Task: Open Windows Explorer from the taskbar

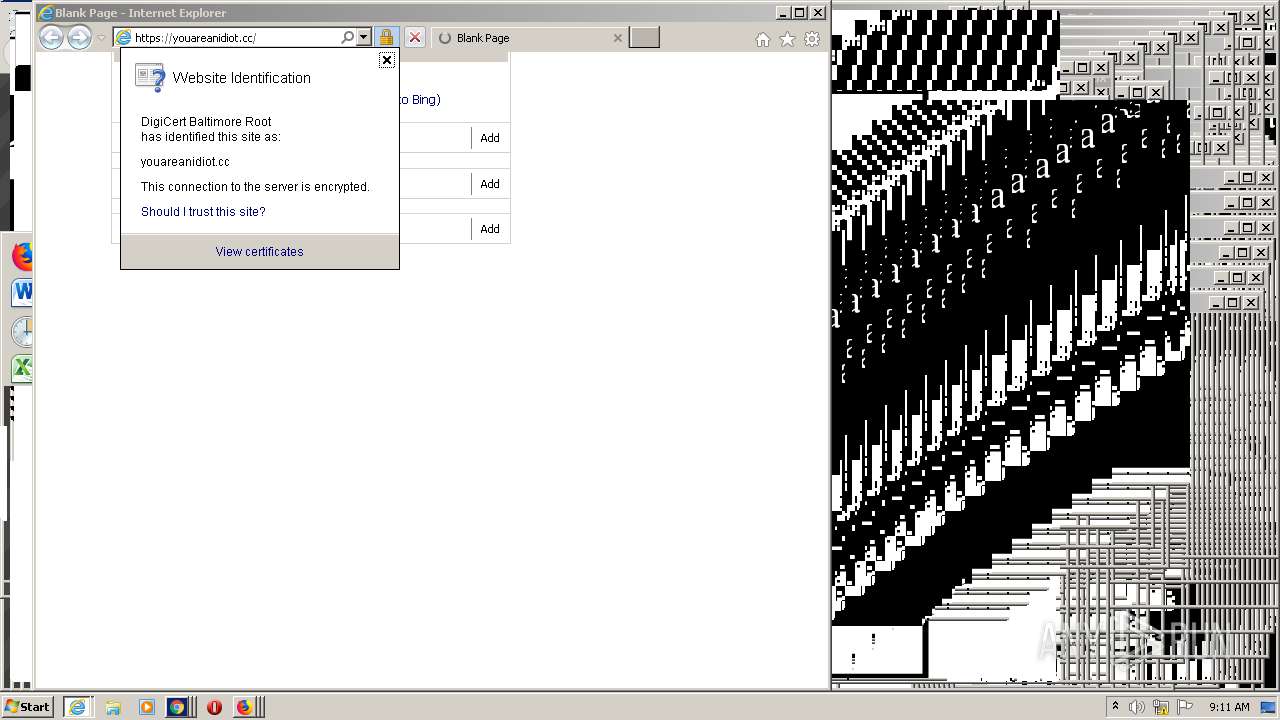Action: tap(113, 707)
